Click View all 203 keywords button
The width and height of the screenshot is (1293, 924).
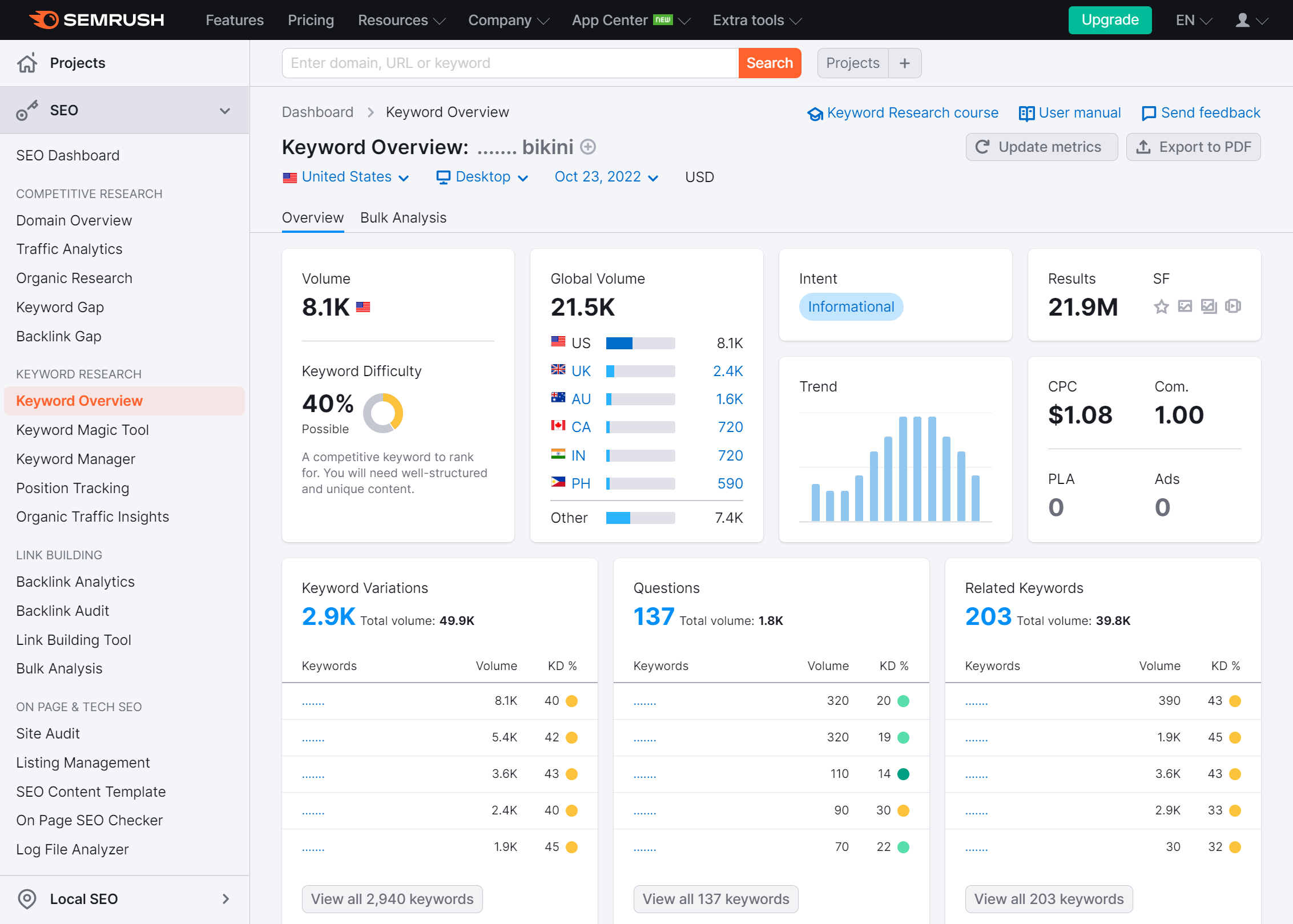1049,899
